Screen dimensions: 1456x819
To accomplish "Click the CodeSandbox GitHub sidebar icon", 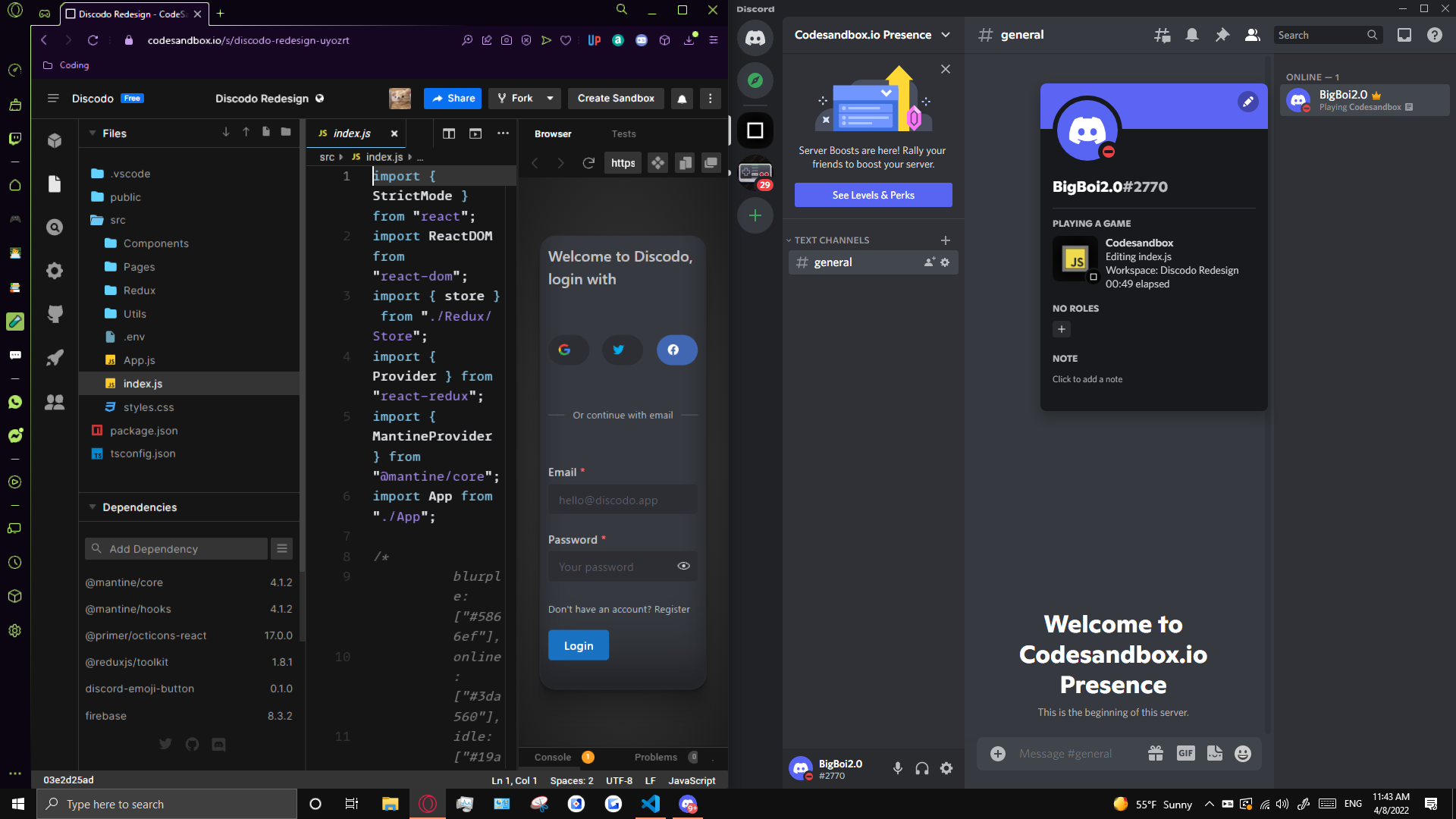I will click(55, 313).
